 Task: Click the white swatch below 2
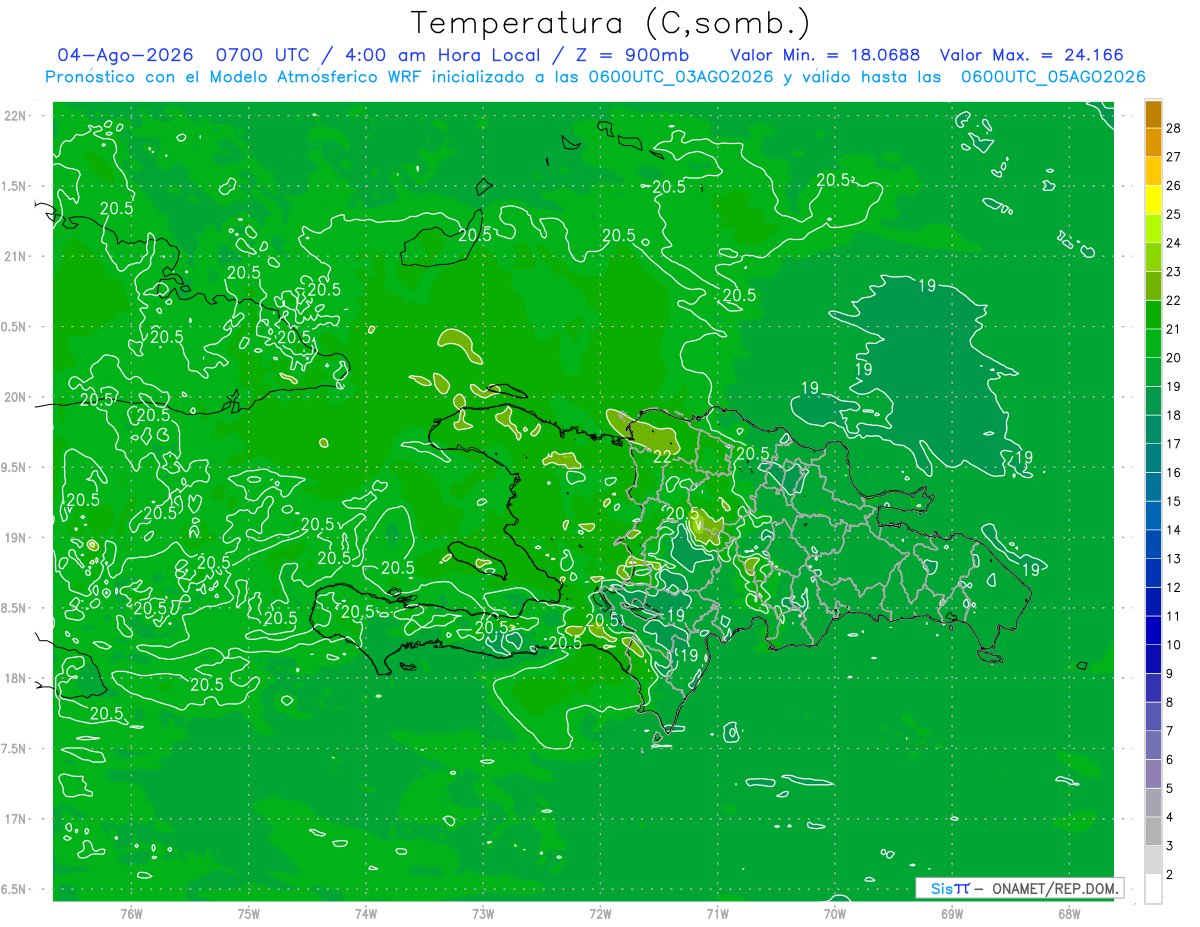coord(1153,889)
